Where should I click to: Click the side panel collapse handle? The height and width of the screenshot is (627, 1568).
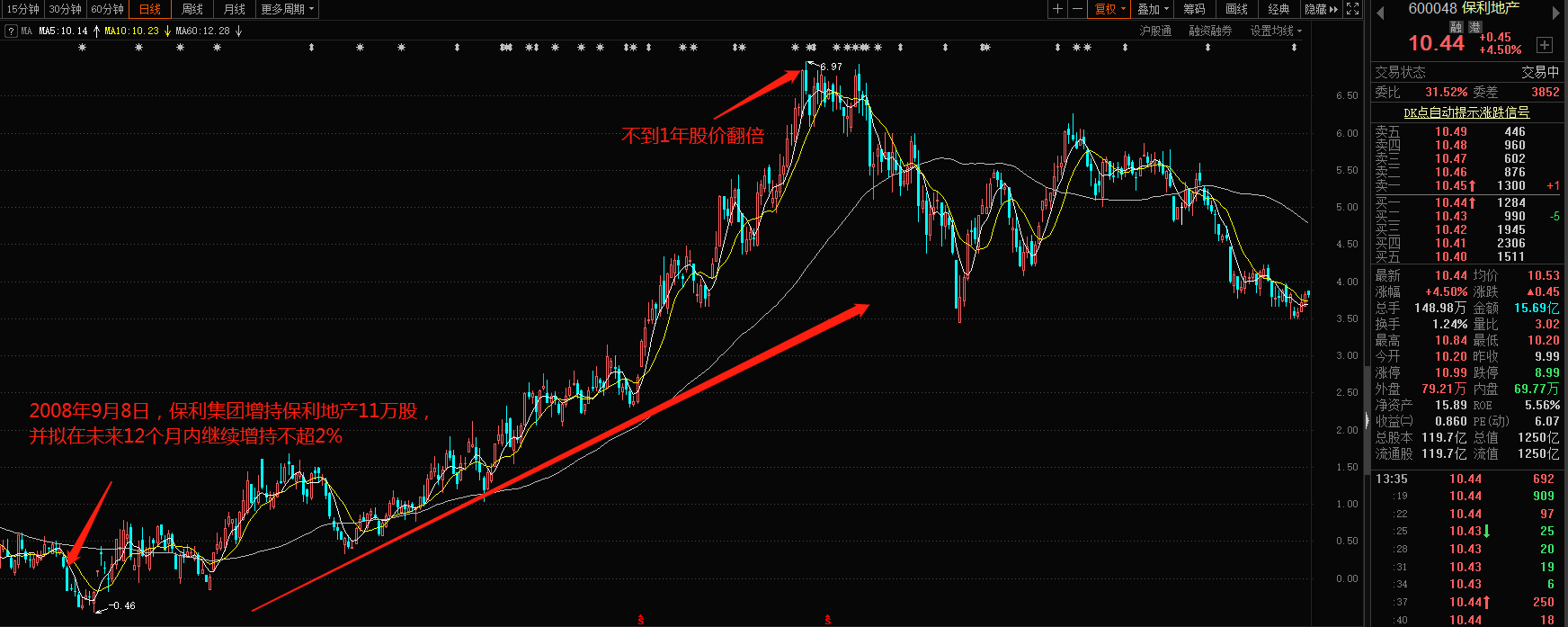1367,420
